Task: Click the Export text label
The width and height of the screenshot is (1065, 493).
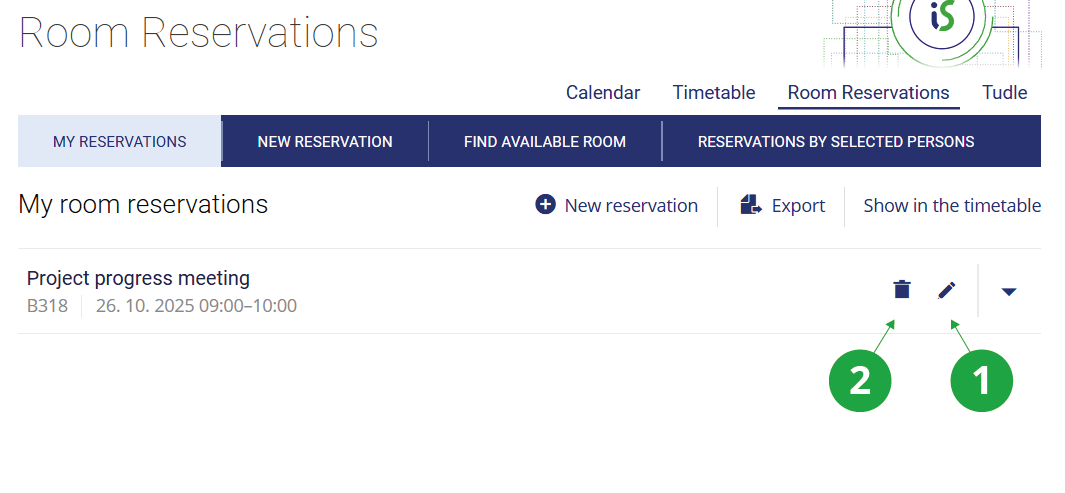Action: [x=798, y=206]
